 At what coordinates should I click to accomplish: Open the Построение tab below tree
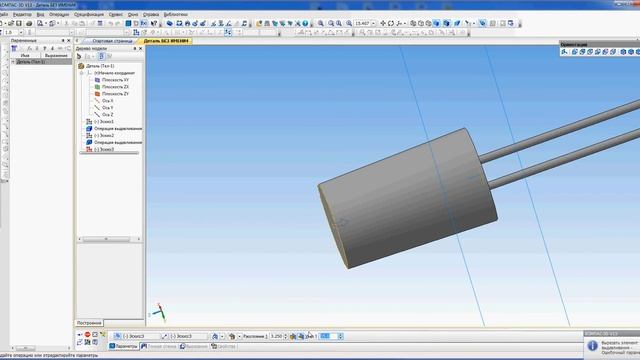(89, 323)
